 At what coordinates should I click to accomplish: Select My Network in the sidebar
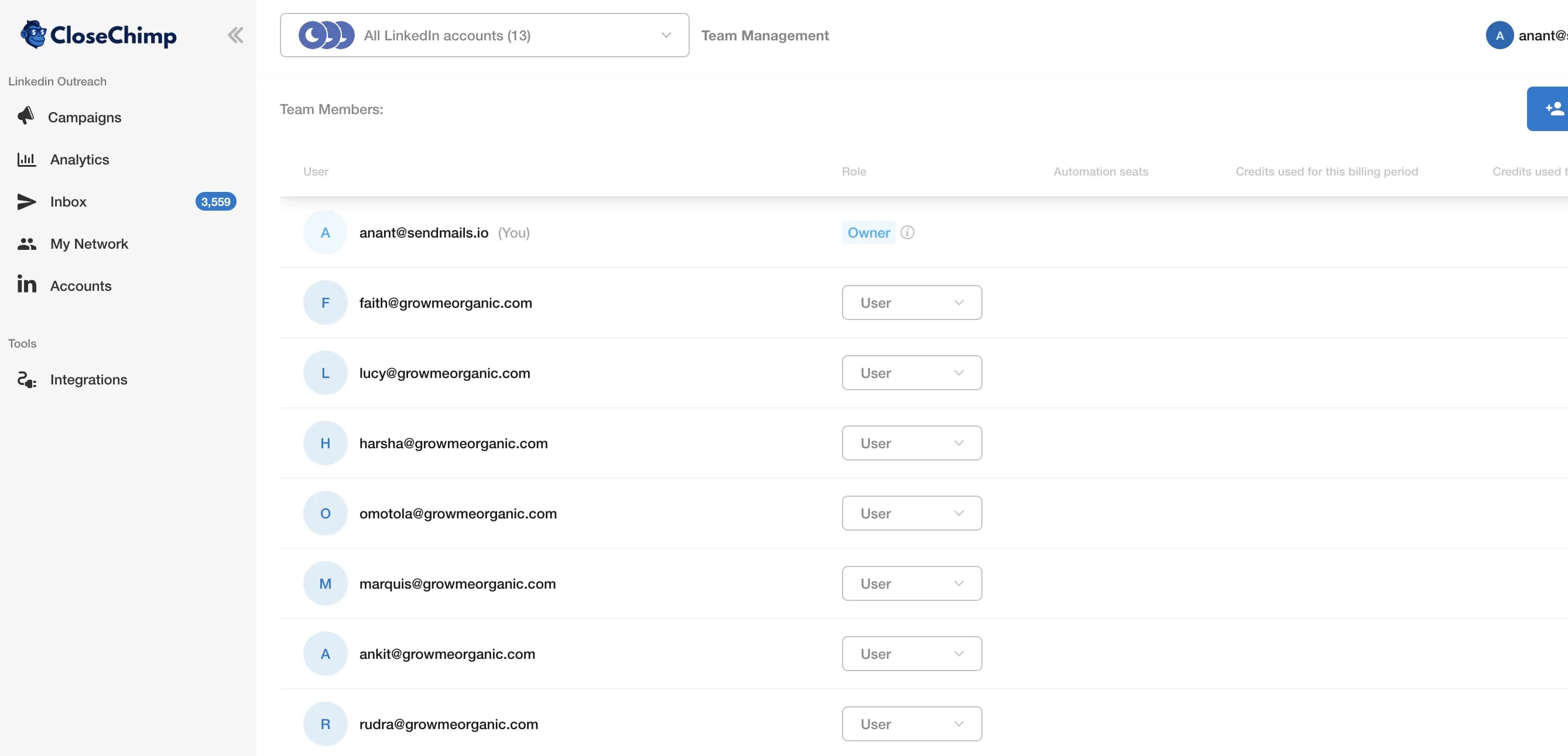tap(89, 243)
